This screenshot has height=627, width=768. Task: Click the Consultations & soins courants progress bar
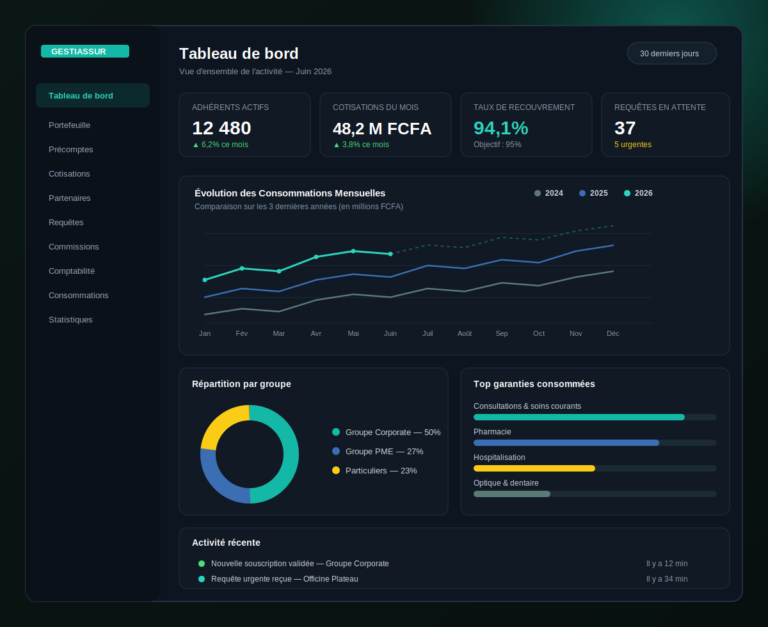pos(595,417)
